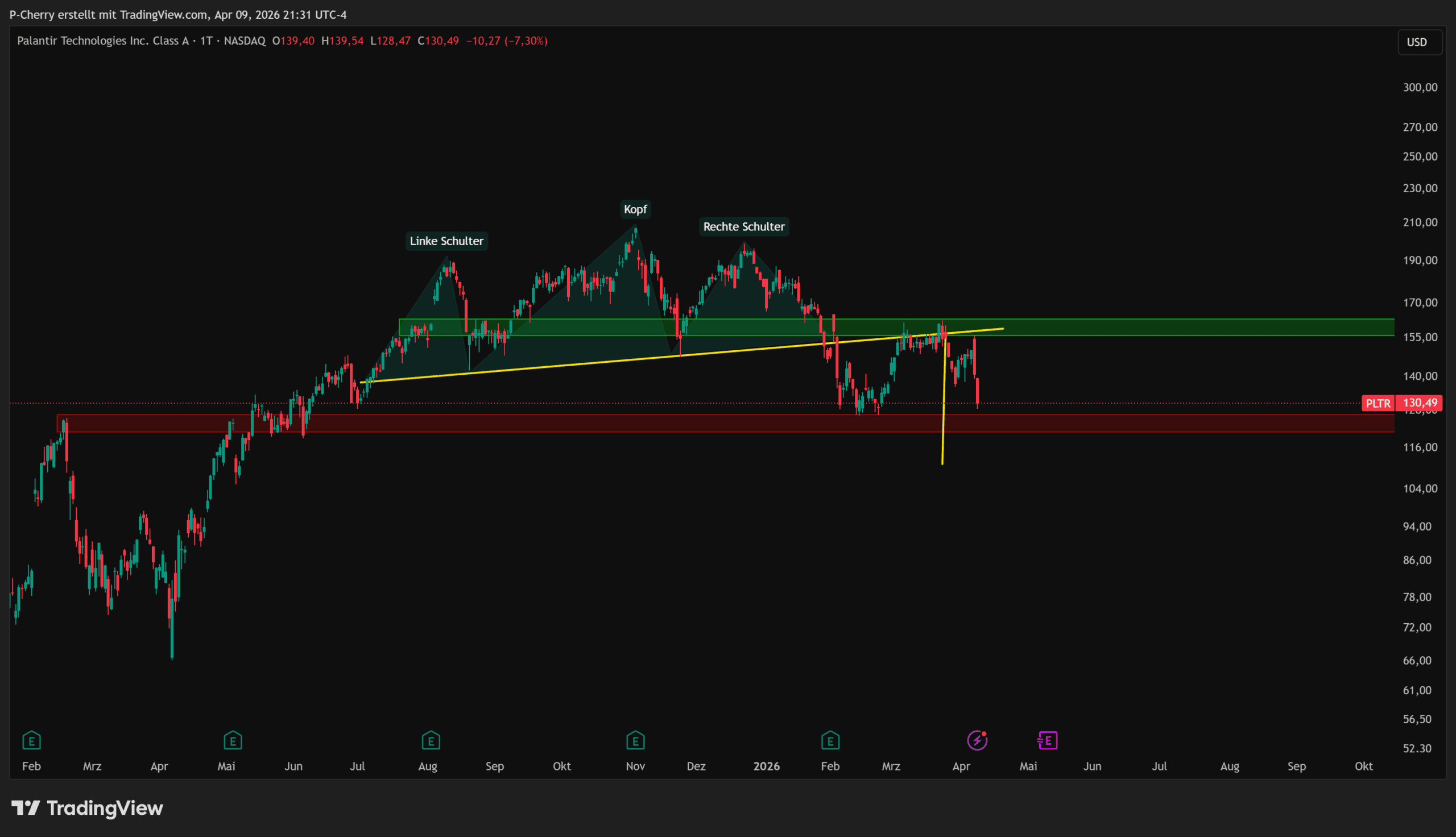
Task: Click the purple lightning event icon near Apr
Action: (x=977, y=740)
